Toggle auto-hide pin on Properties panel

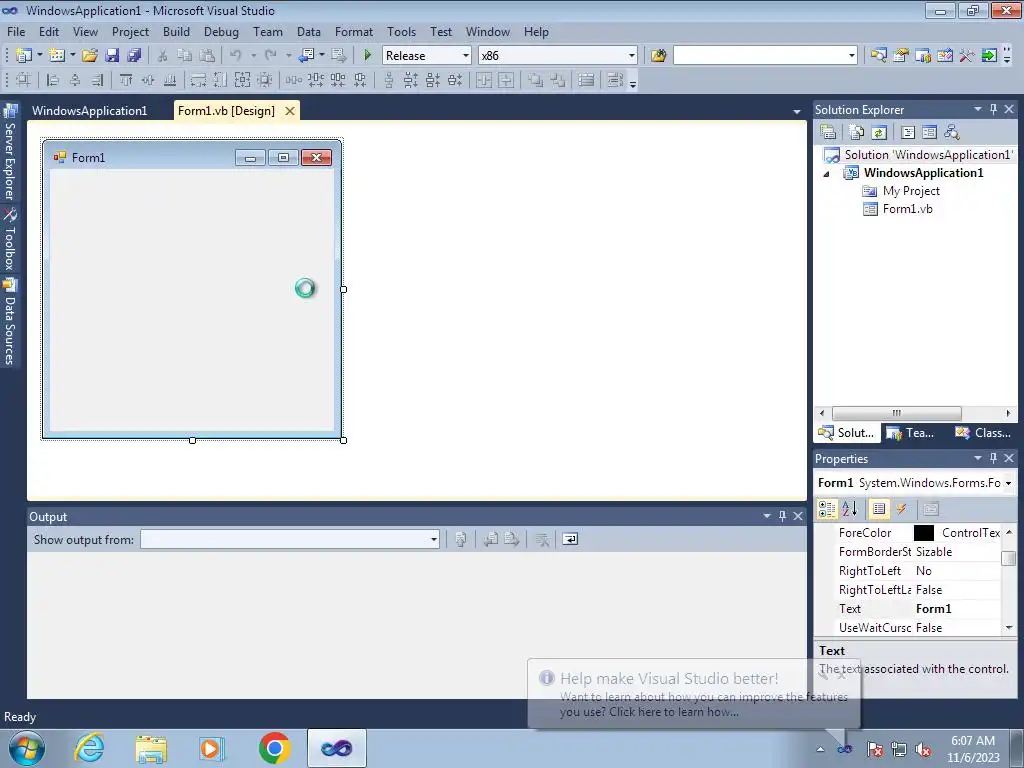[993, 458]
